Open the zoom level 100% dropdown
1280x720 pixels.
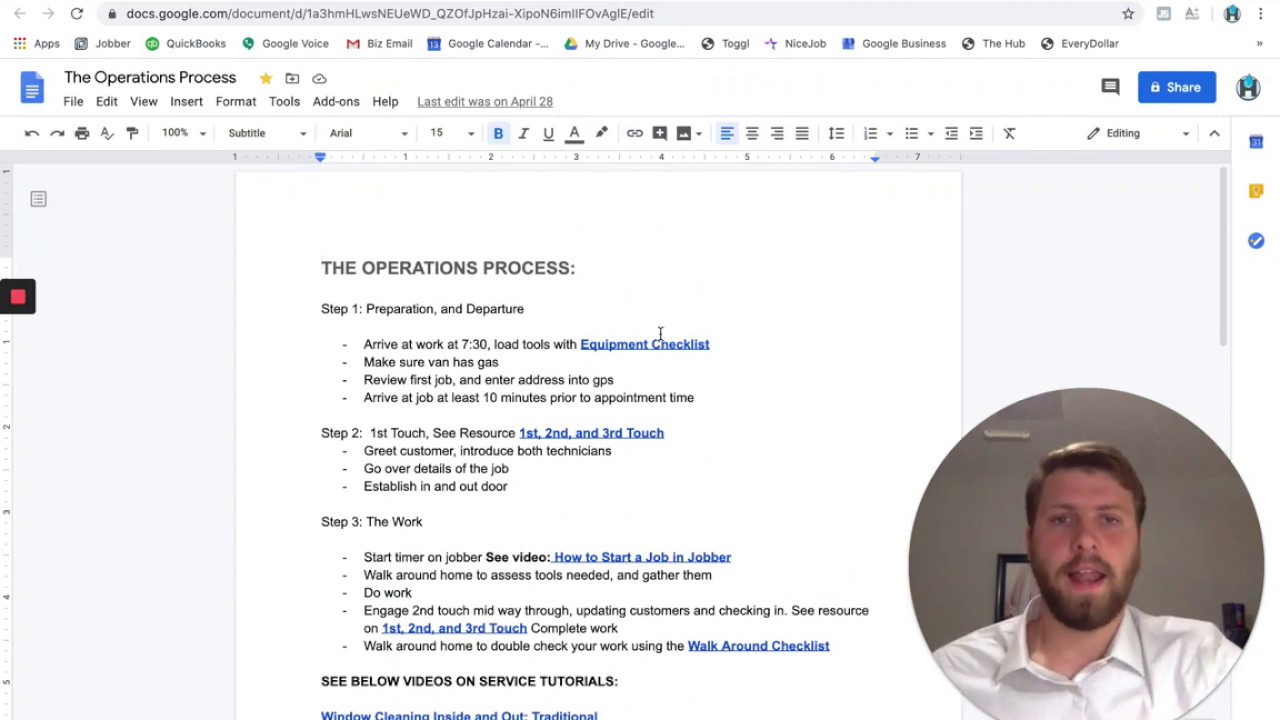[x=183, y=133]
